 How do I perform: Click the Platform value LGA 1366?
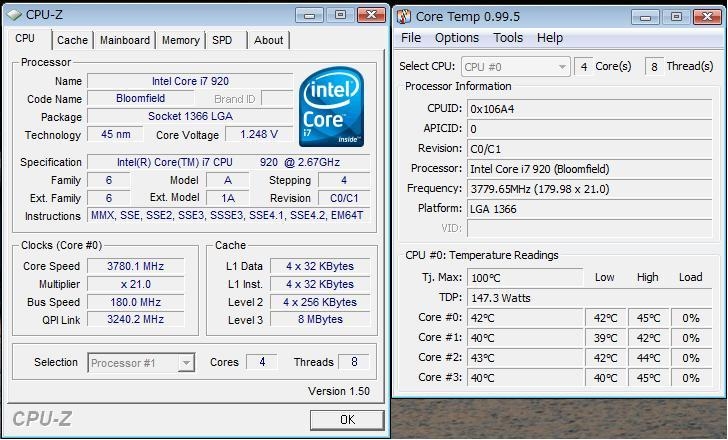click(x=590, y=209)
